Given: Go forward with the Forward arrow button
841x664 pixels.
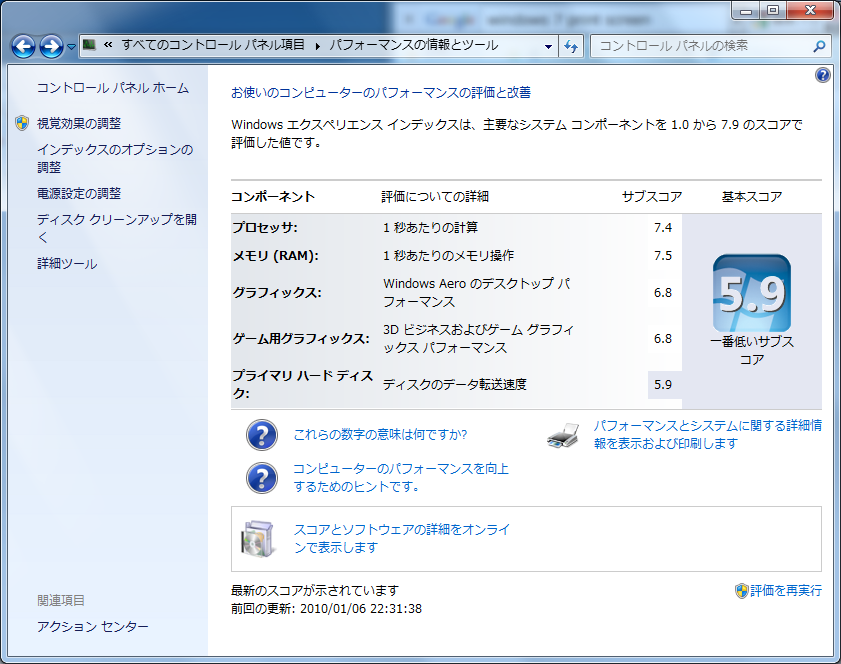Looking at the screenshot, I should [51, 47].
